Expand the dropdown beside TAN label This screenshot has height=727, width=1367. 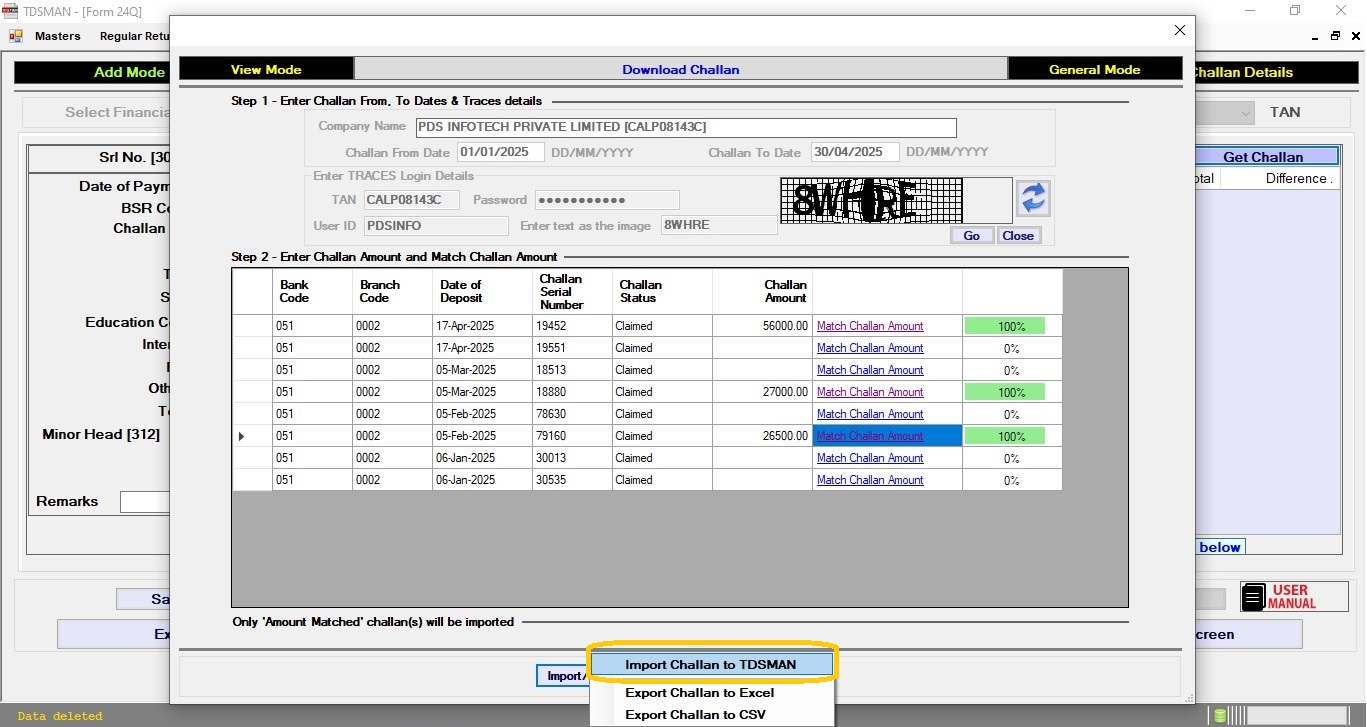[1245, 113]
